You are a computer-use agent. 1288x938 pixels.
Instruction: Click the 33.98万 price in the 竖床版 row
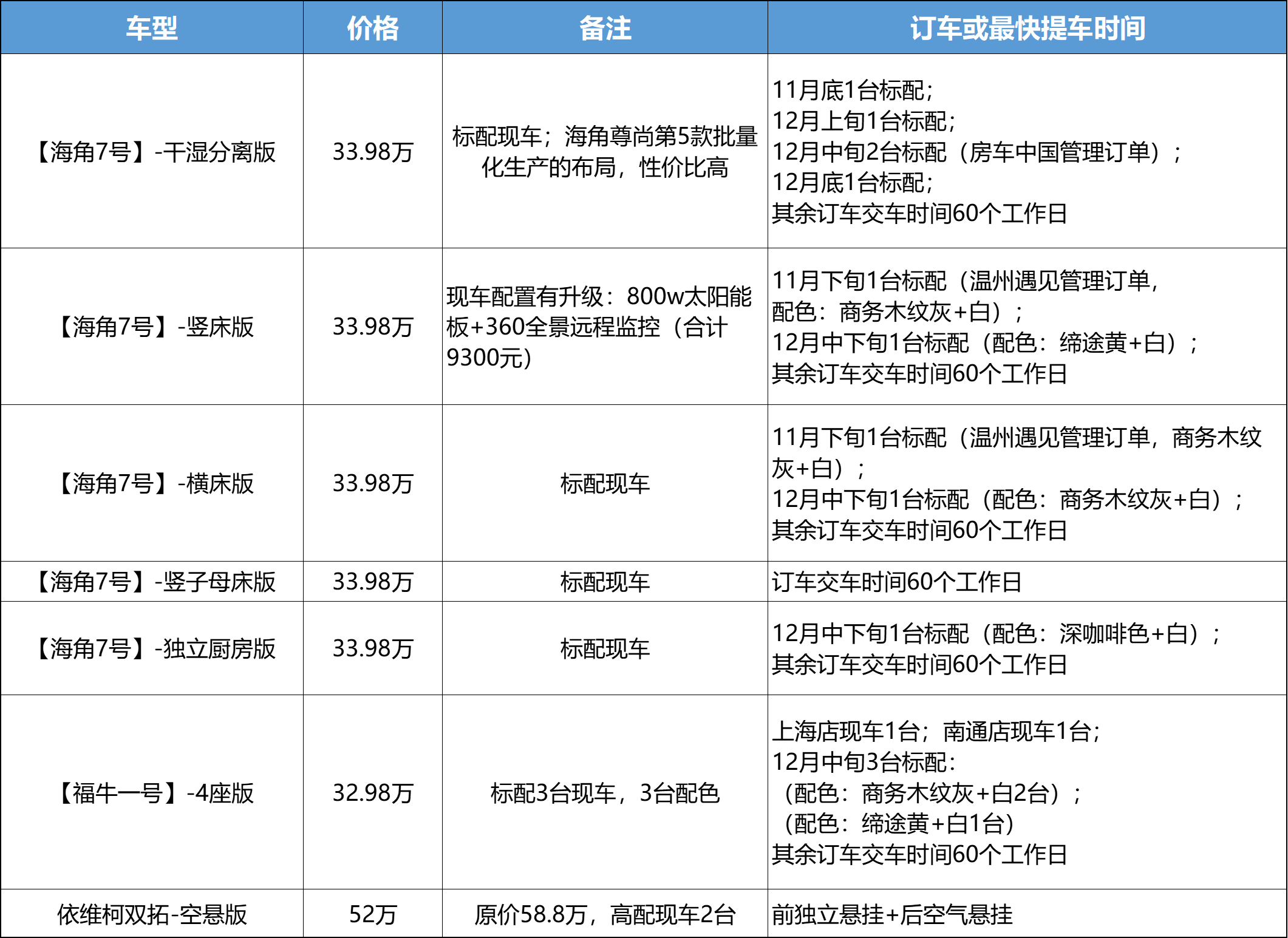point(373,327)
